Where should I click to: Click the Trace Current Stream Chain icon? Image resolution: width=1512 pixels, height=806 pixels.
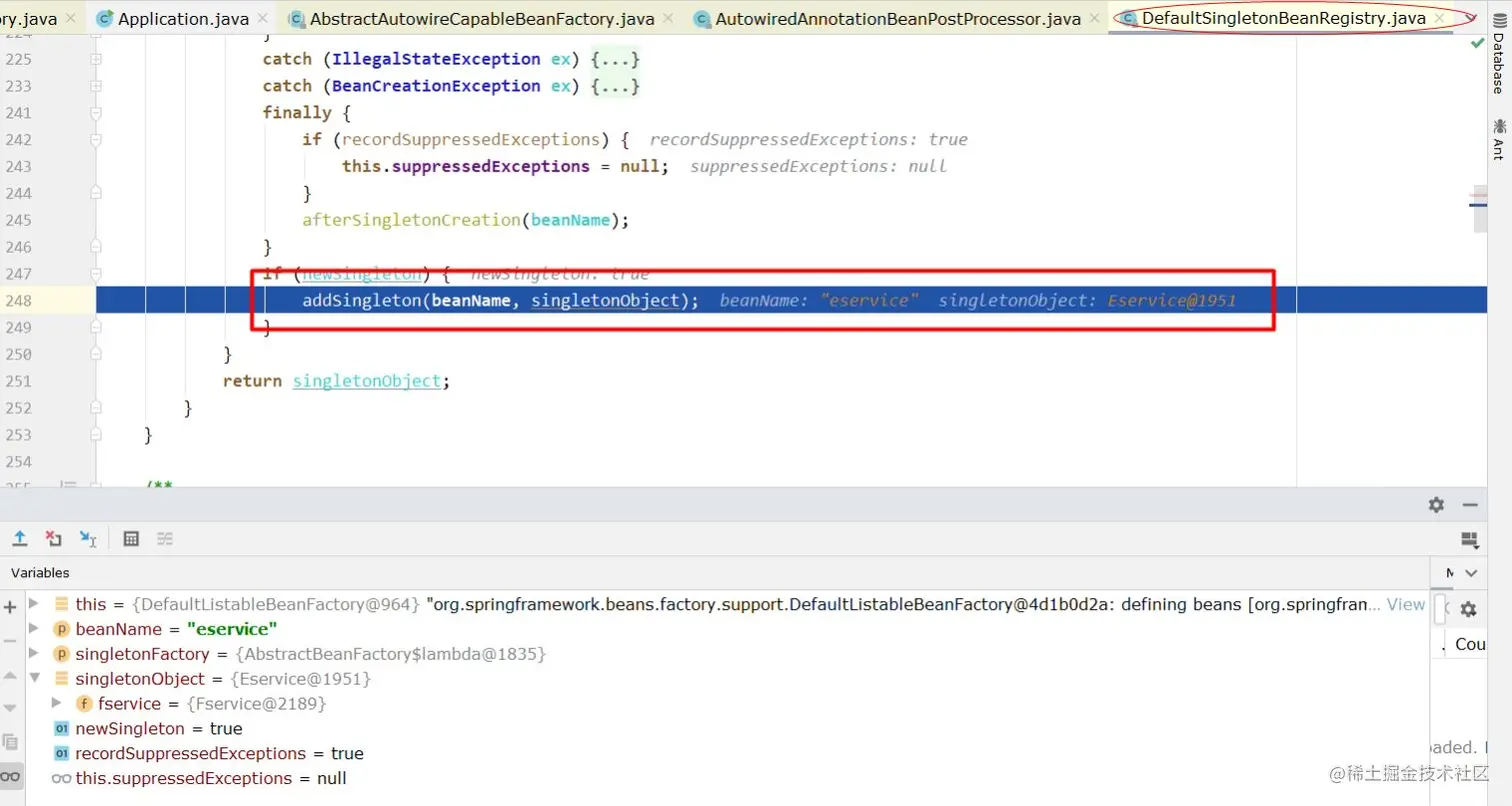pyautogui.click(x=165, y=538)
